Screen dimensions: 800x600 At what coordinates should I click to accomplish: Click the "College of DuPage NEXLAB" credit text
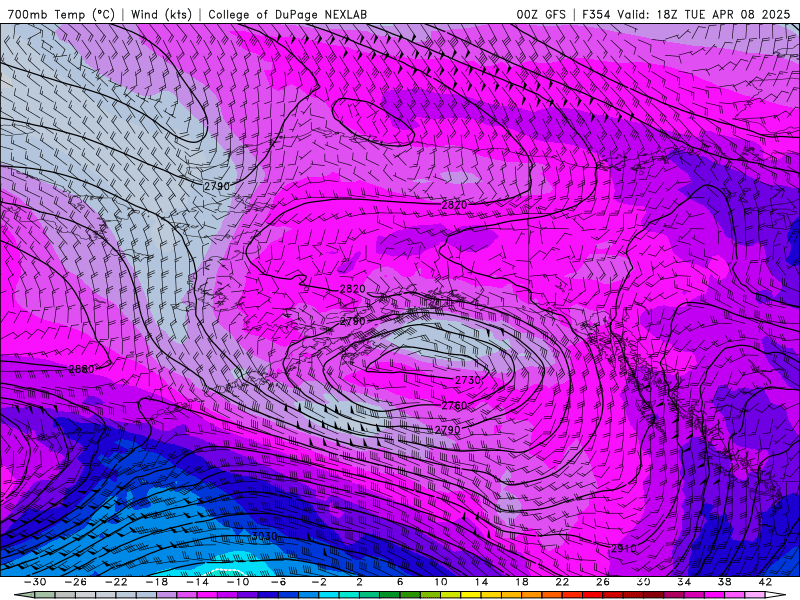[287, 14]
